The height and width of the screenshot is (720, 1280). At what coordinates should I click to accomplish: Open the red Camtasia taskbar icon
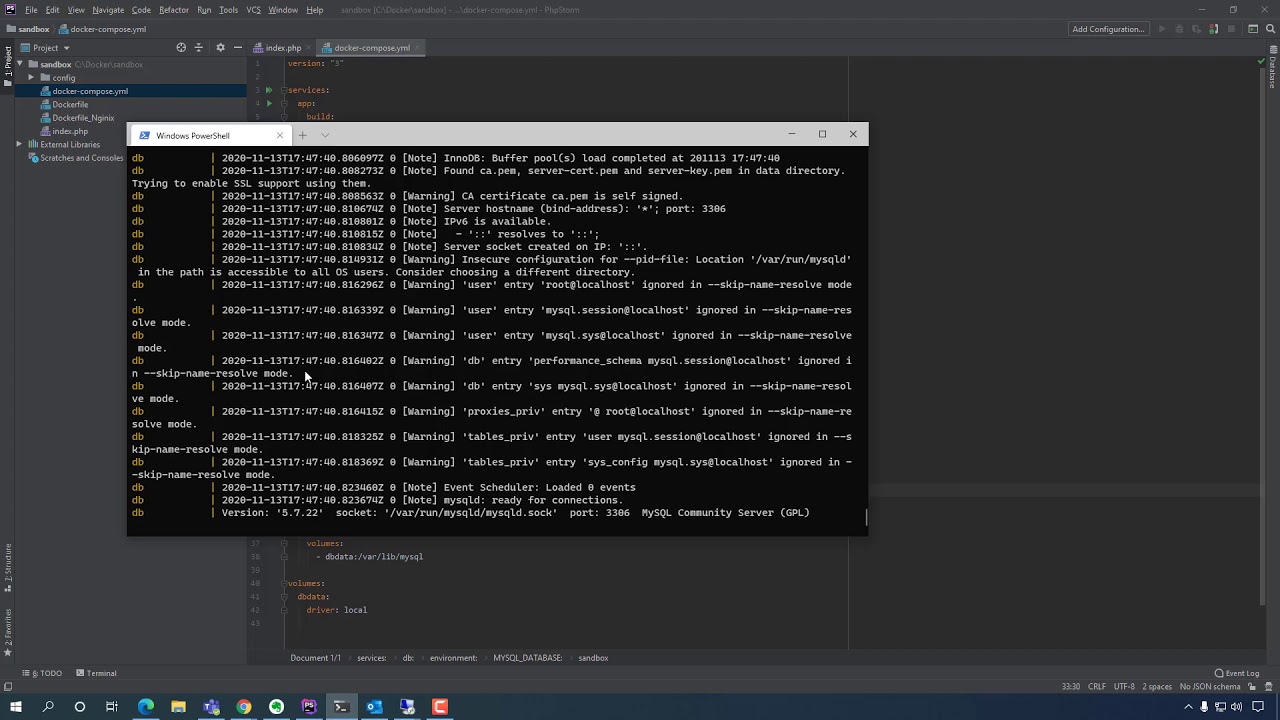coord(439,707)
